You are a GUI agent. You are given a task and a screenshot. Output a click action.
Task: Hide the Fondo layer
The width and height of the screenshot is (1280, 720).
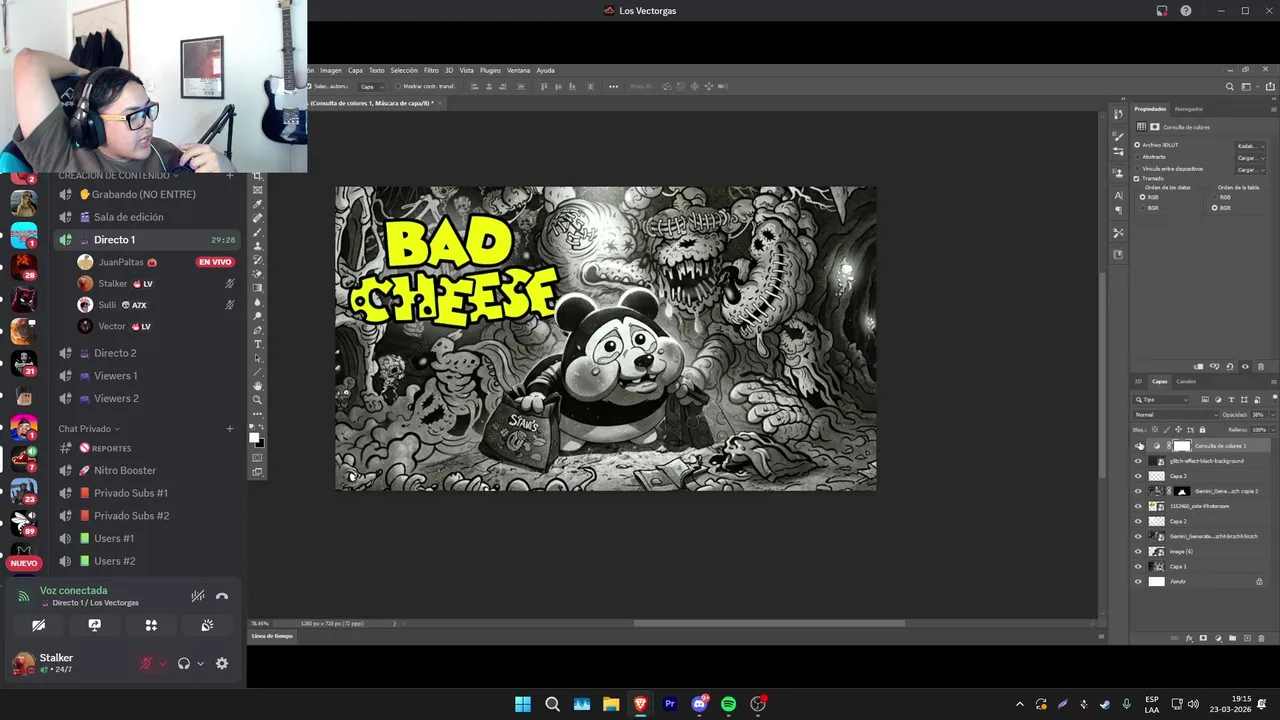pyautogui.click(x=1138, y=581)
